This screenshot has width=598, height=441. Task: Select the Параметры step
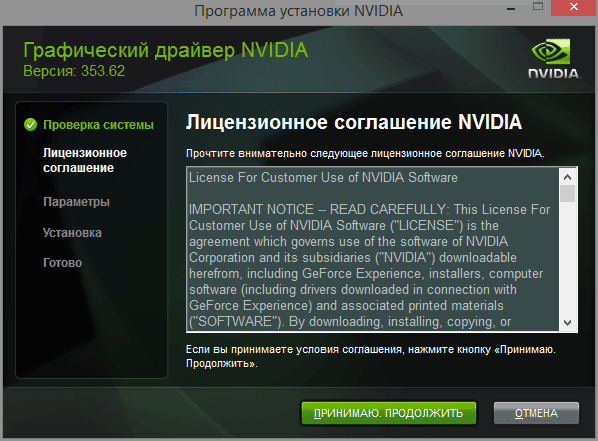(x=76, y=201)
